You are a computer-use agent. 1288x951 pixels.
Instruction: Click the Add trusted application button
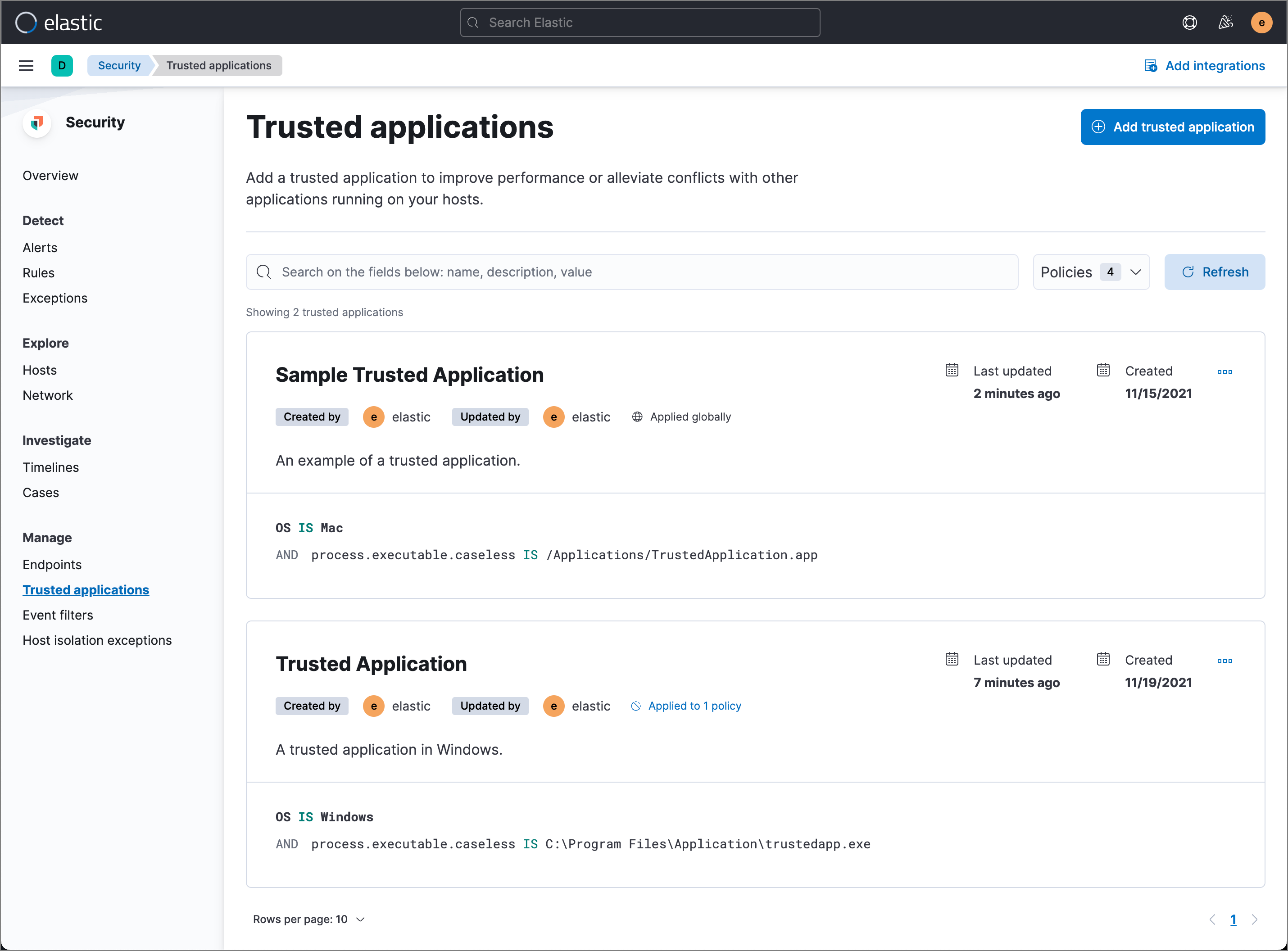tap(1172, 127)
